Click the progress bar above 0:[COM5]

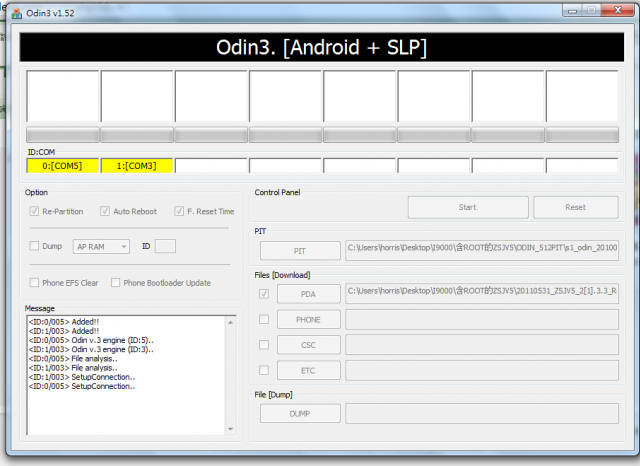click(x=62, y=135)
